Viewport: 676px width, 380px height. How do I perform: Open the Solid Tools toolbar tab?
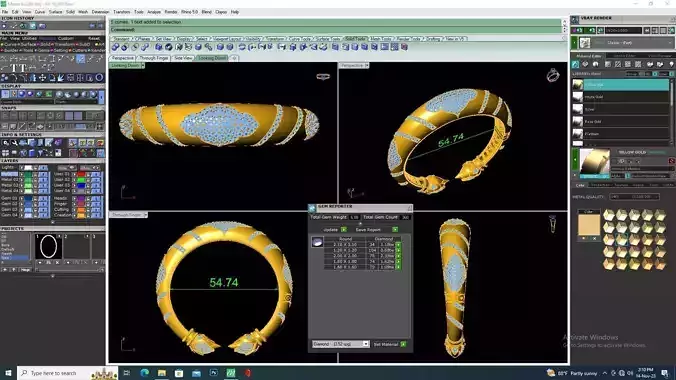pos(355,39)
